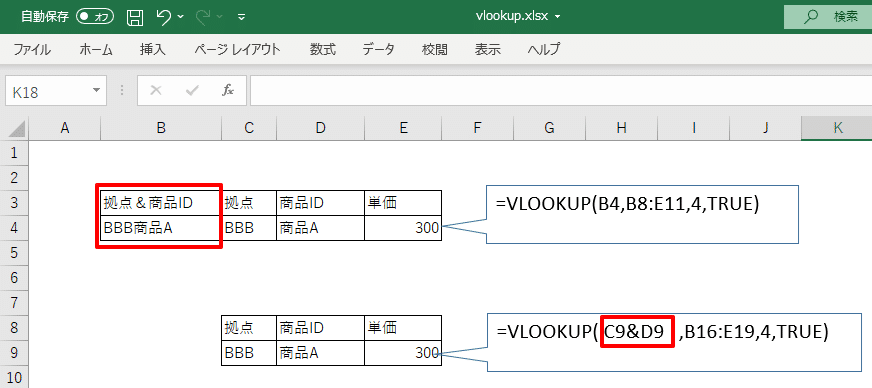Select column C header
The height and width of the screenshot is (388, 872).
[249, 129]
